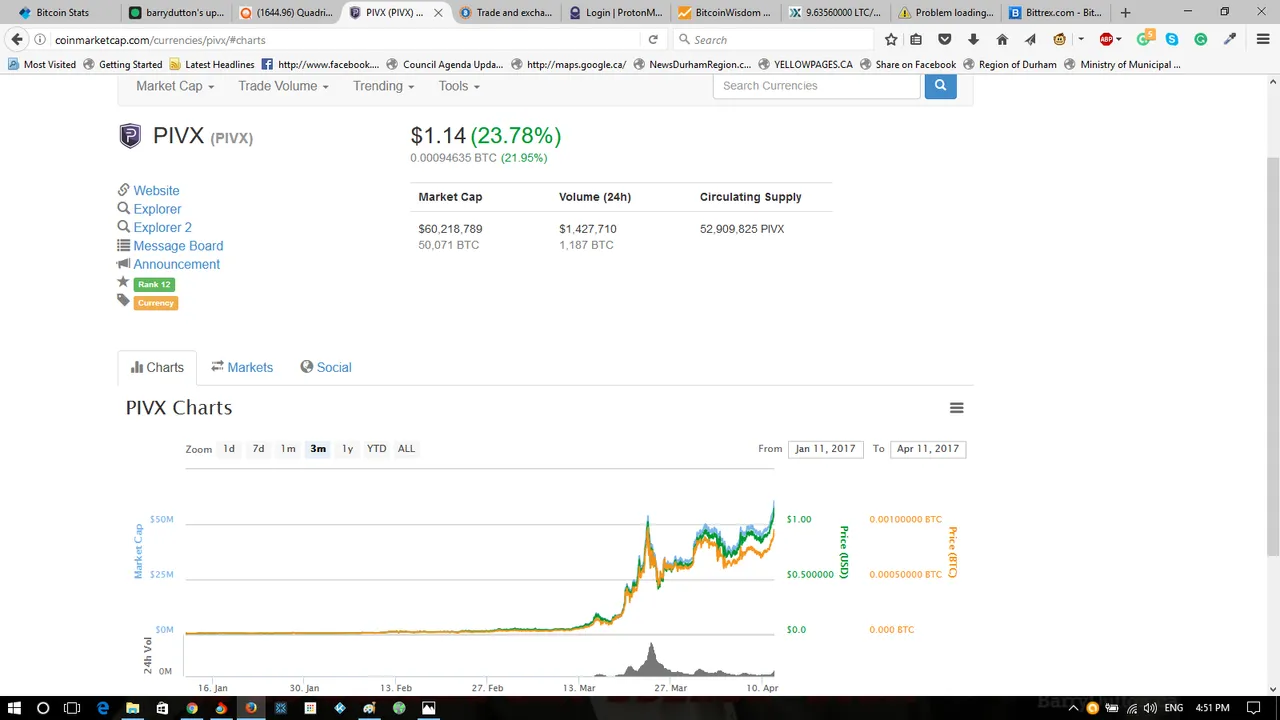Click the orange Currency tag
Image resolution: width=1280 pixels, height=720 pixels.
click(155, 303)
